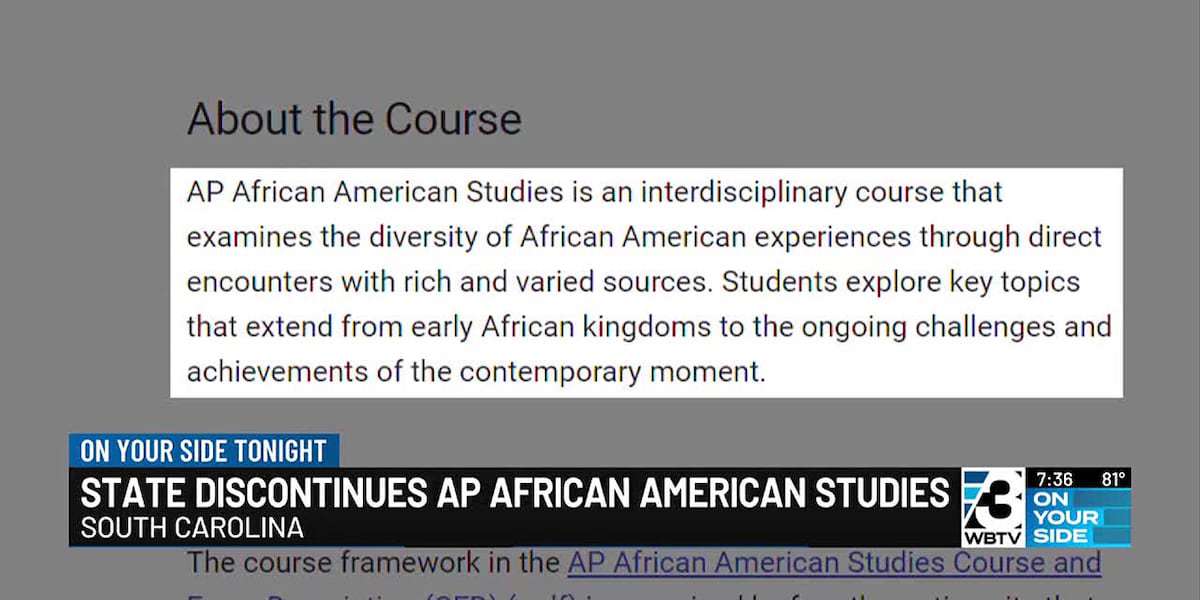Click the On Your Side Tonight banner
The width and height of the screenshot is (1200, 600).
pos(204,450)
